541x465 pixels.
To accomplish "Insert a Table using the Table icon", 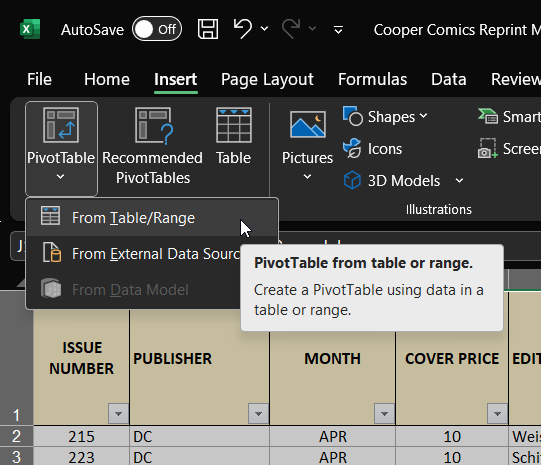I will [234, 125].
